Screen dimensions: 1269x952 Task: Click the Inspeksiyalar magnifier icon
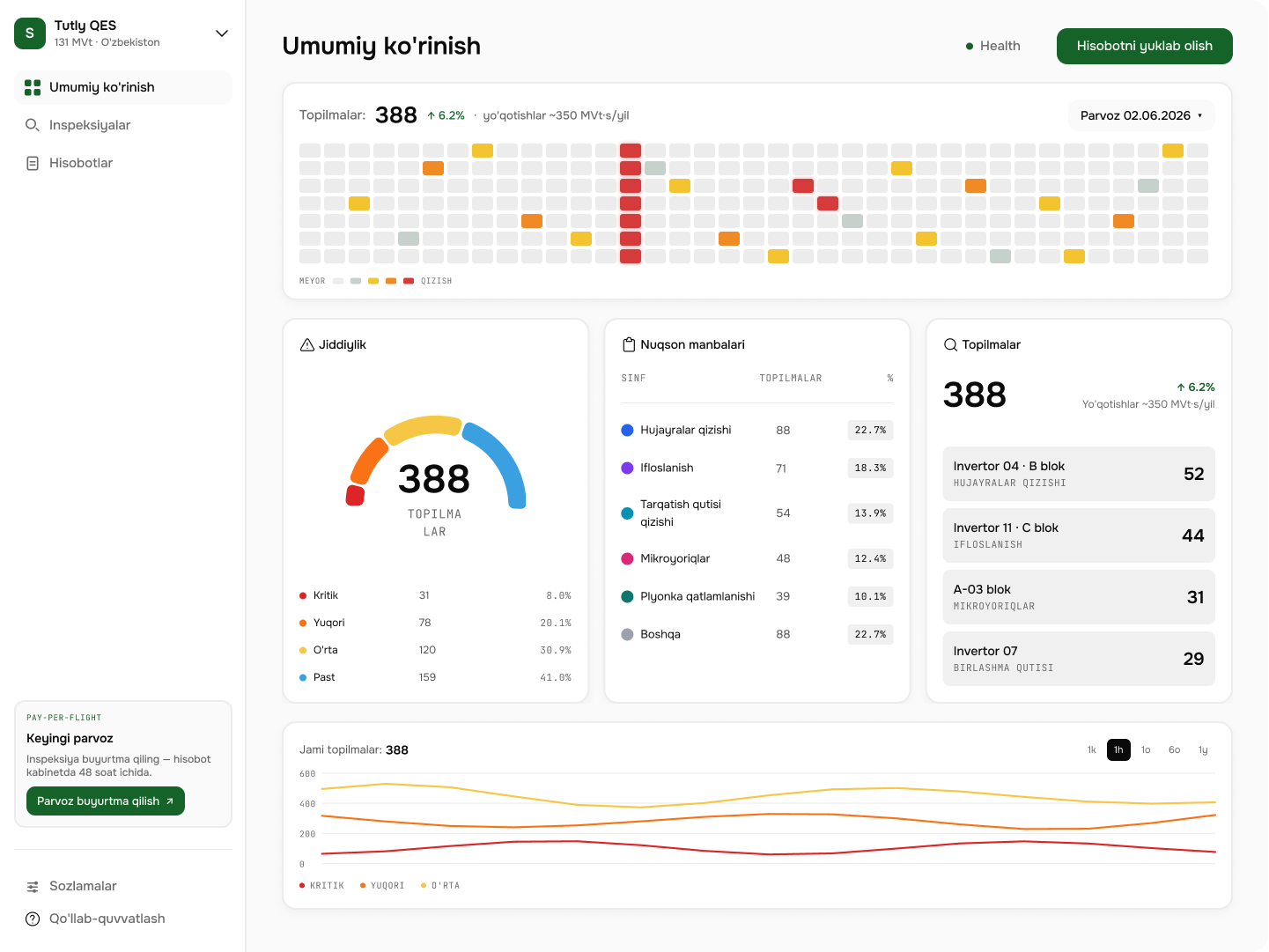click(33, 125)
